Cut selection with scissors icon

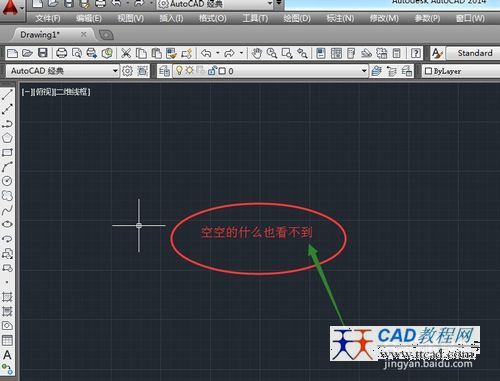point(126,53)
